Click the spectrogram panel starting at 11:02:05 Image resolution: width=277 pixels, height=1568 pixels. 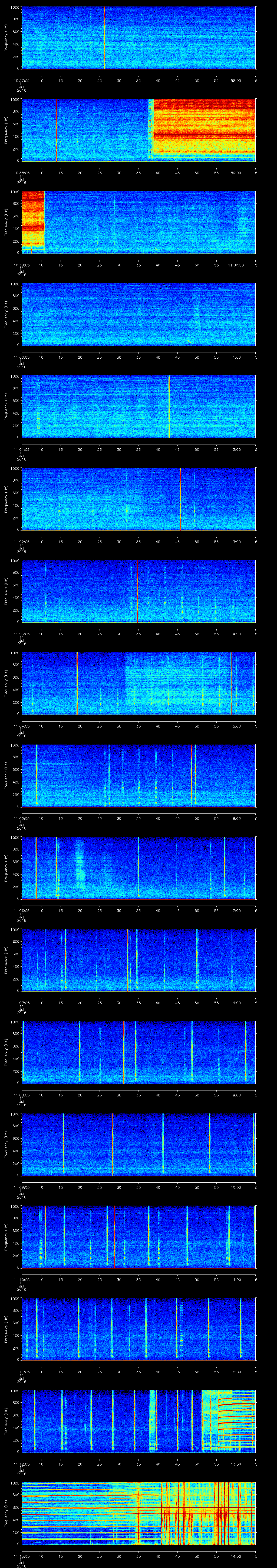(138, 499)
